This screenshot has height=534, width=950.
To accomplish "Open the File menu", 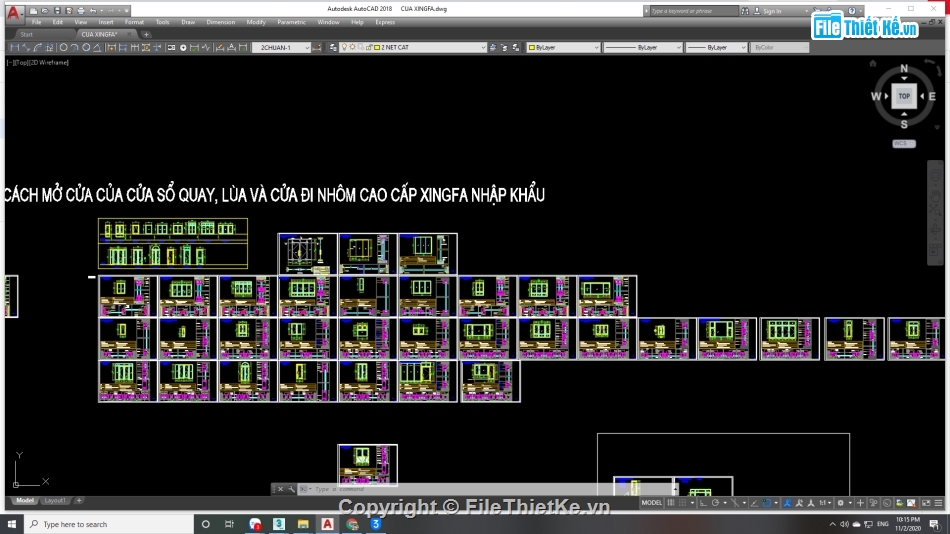I will coord(36,22).
